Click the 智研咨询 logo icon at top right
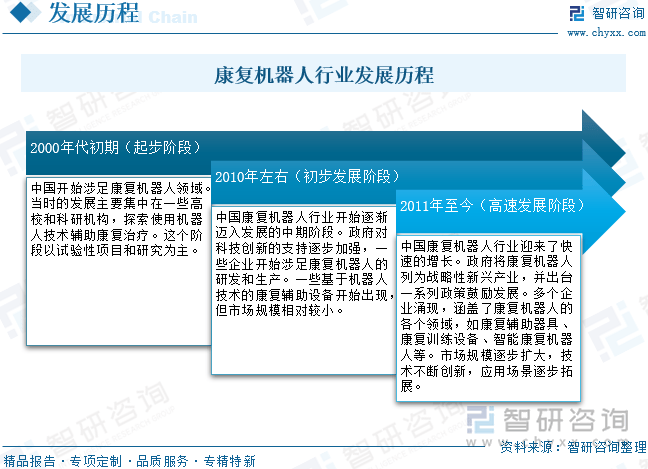The width and height of the screenshot is (648, 469). (576, 14)
